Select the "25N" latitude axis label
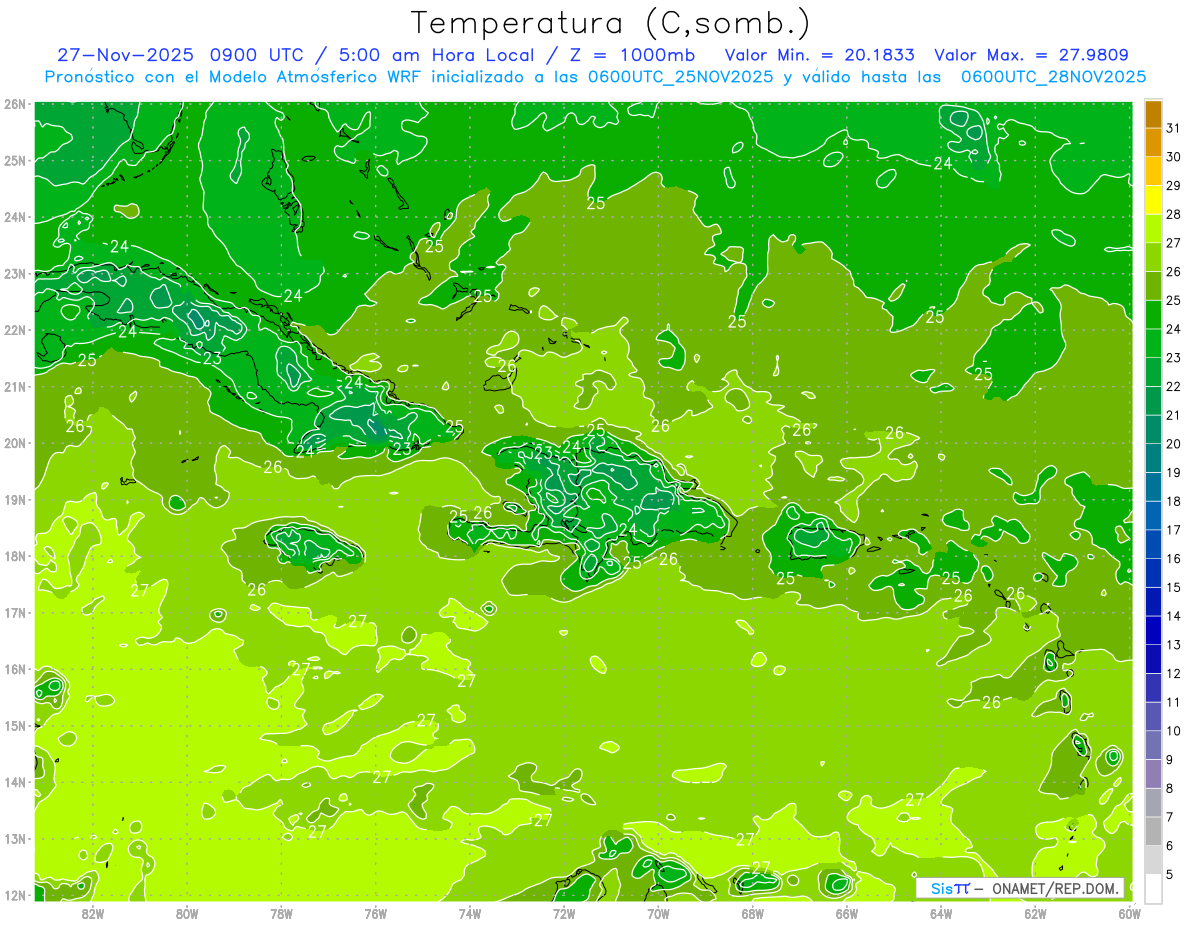 tap(15, 160)
